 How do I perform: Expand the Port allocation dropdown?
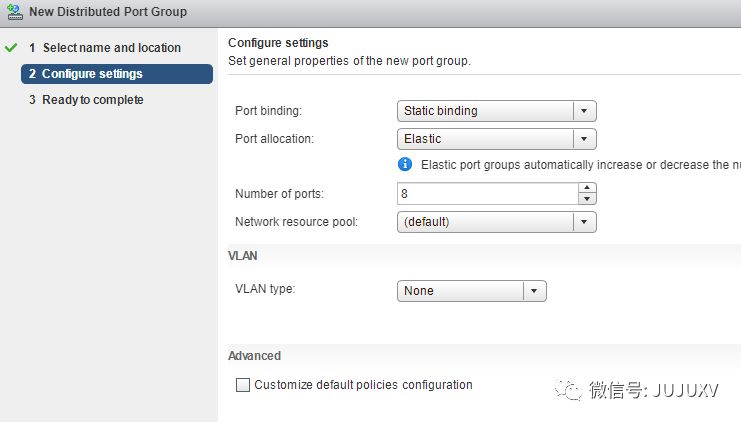tap(585, 139)
